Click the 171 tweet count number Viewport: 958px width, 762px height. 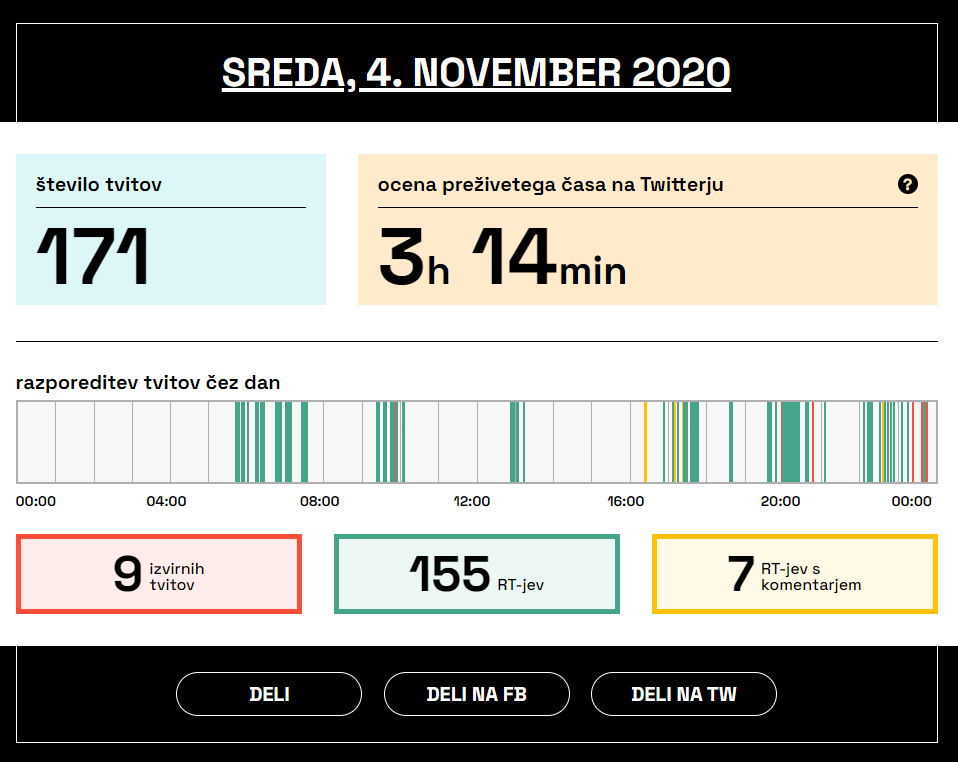pos(93,256)
